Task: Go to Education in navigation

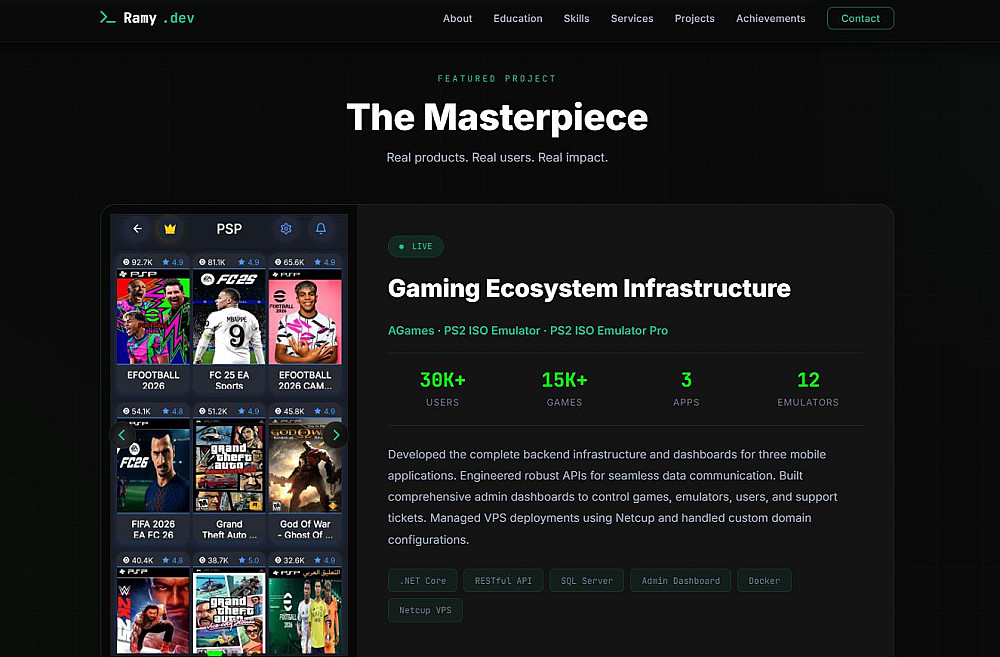Action: click(518, 18)
